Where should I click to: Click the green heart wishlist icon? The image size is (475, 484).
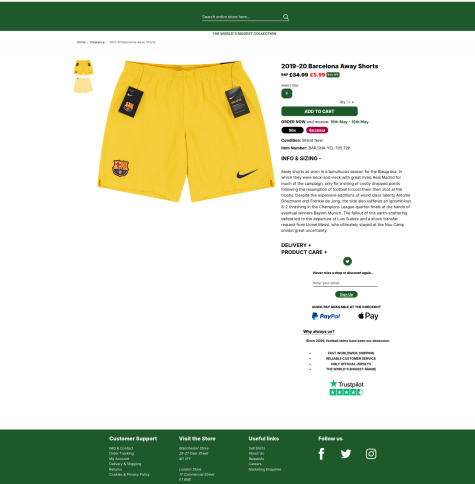(347, 261)
